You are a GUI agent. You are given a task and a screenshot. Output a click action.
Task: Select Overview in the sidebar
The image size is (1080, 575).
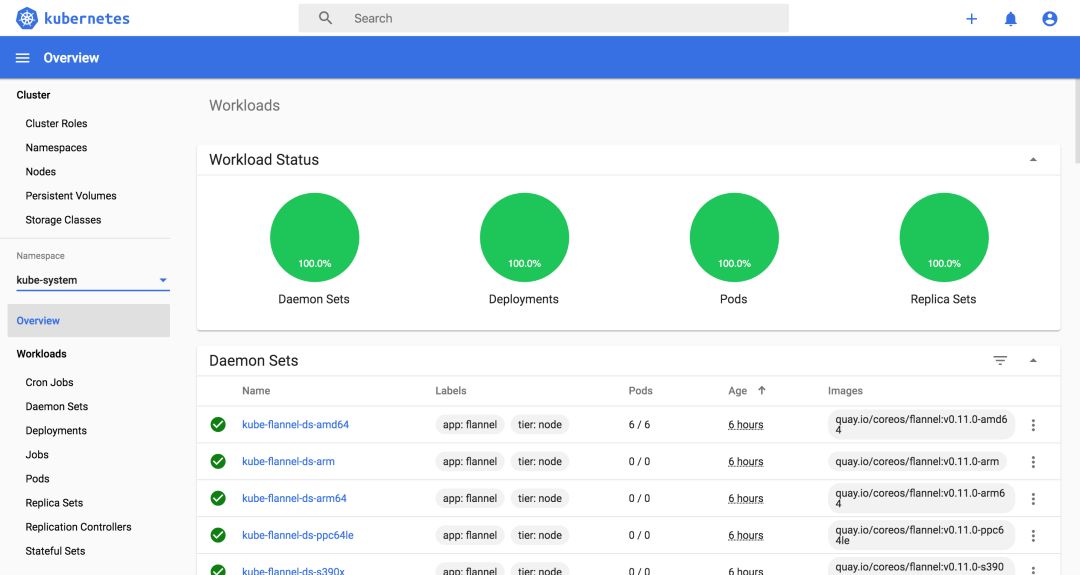pos(89,321)
